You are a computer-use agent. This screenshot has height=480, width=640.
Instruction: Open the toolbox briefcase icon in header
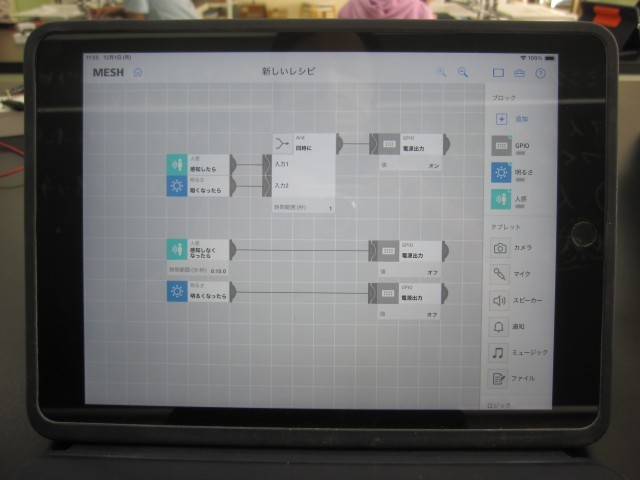coord(519,73)
